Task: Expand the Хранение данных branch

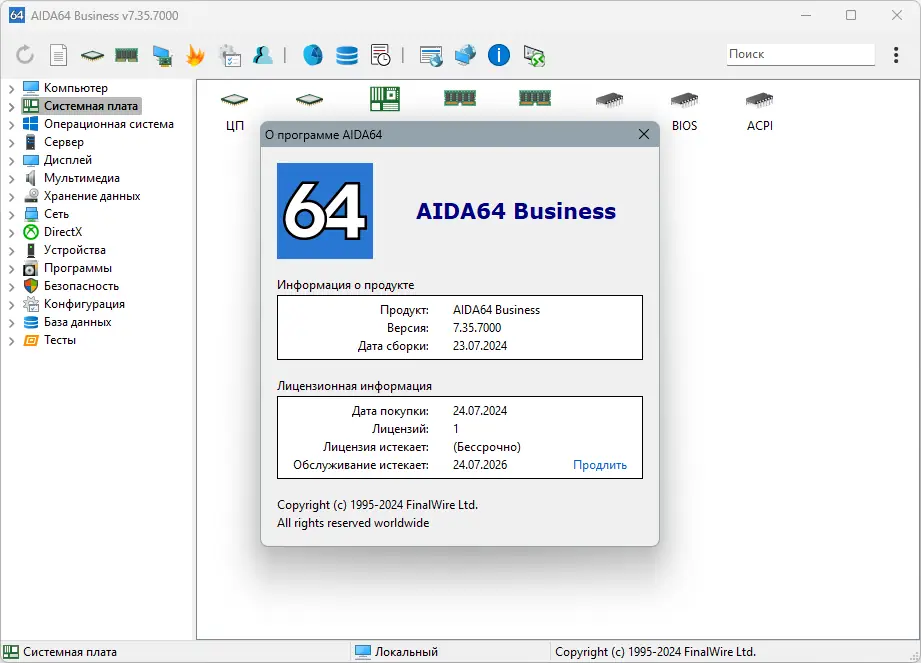Action: (10, 196)
